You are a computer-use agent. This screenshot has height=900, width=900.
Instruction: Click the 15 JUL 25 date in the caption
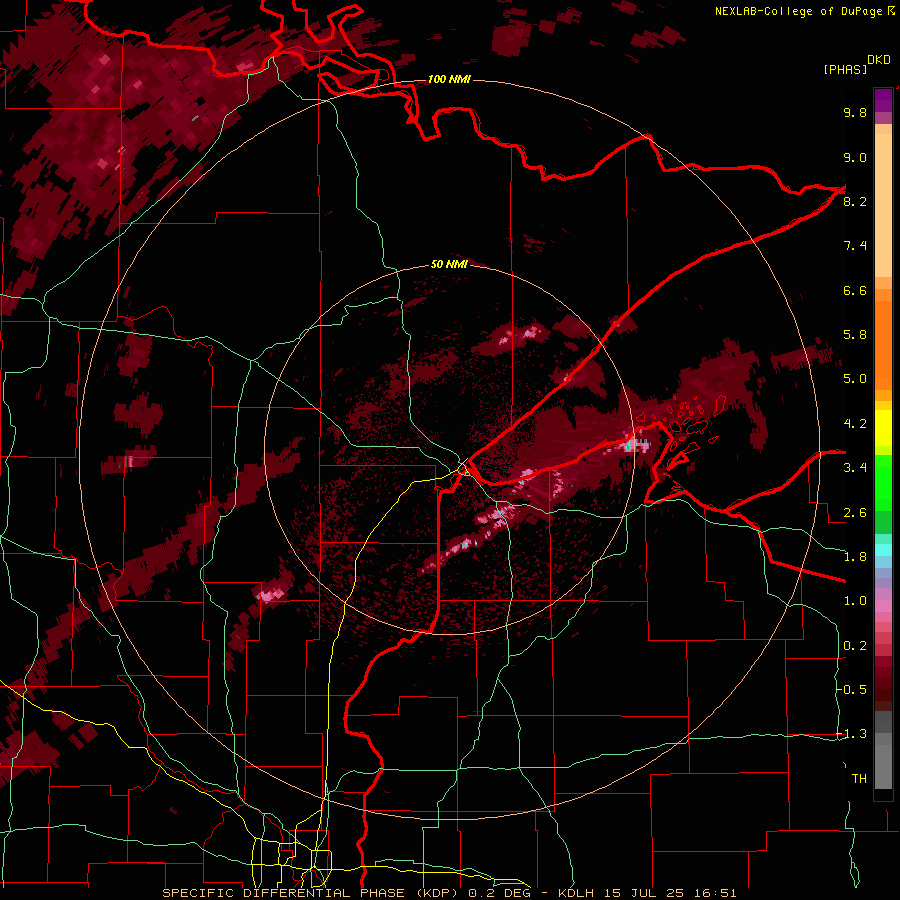point(646,893)
